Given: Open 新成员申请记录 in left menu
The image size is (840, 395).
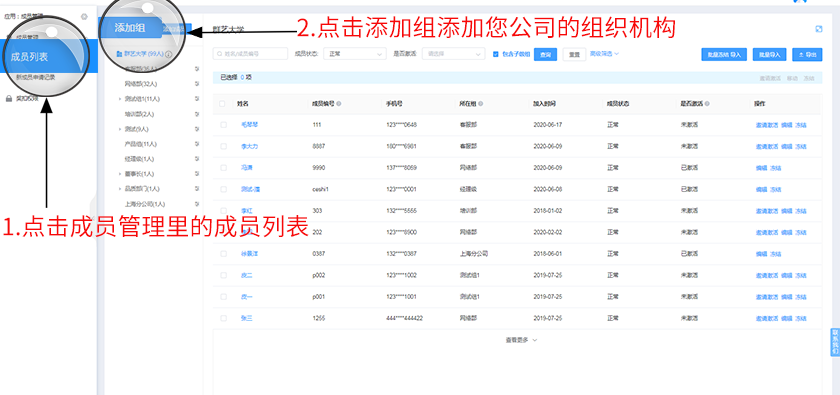Looking at the screenshot, I should (x=35, y=77).
